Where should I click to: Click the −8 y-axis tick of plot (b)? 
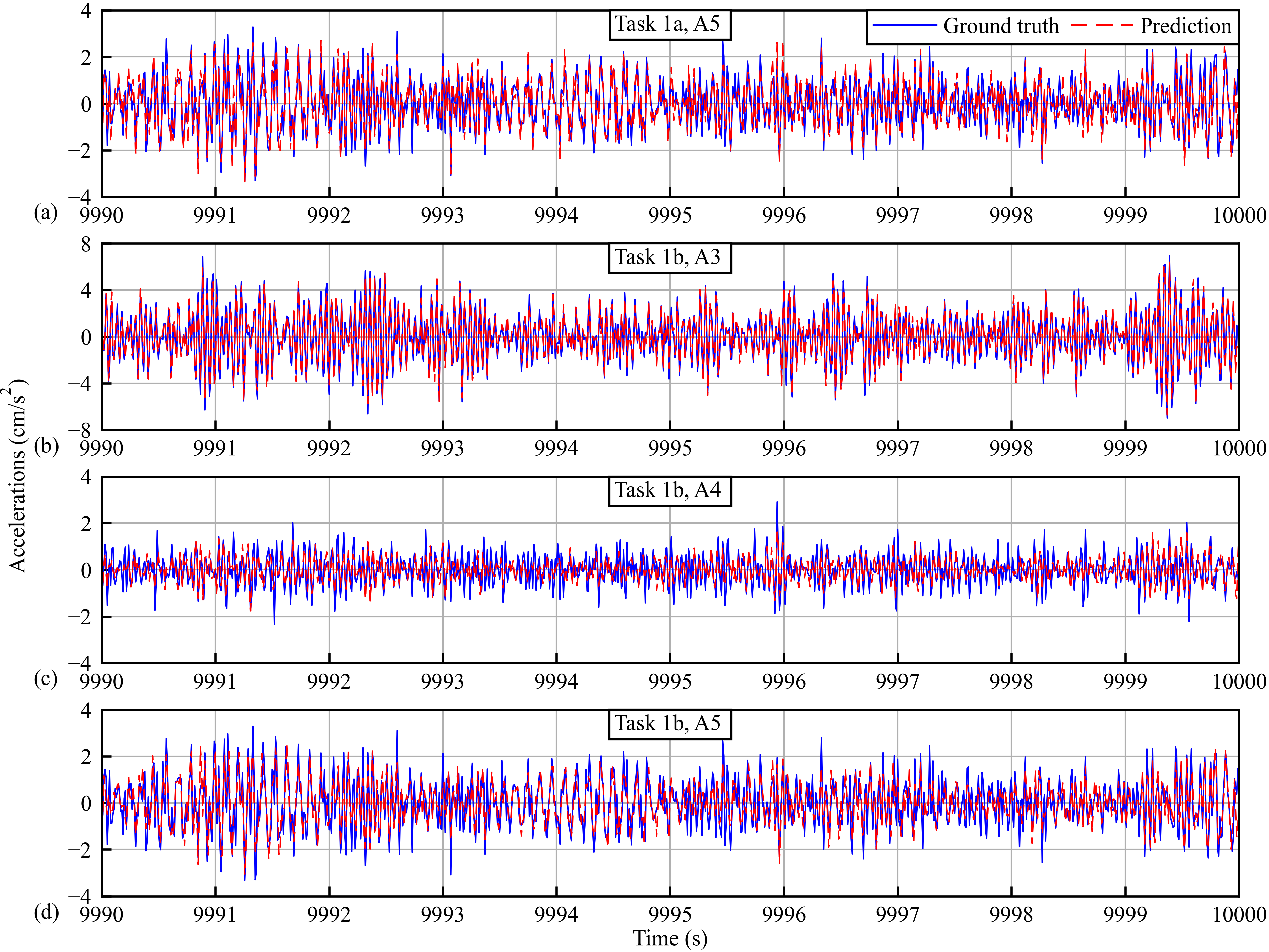[x=80, y=430]
